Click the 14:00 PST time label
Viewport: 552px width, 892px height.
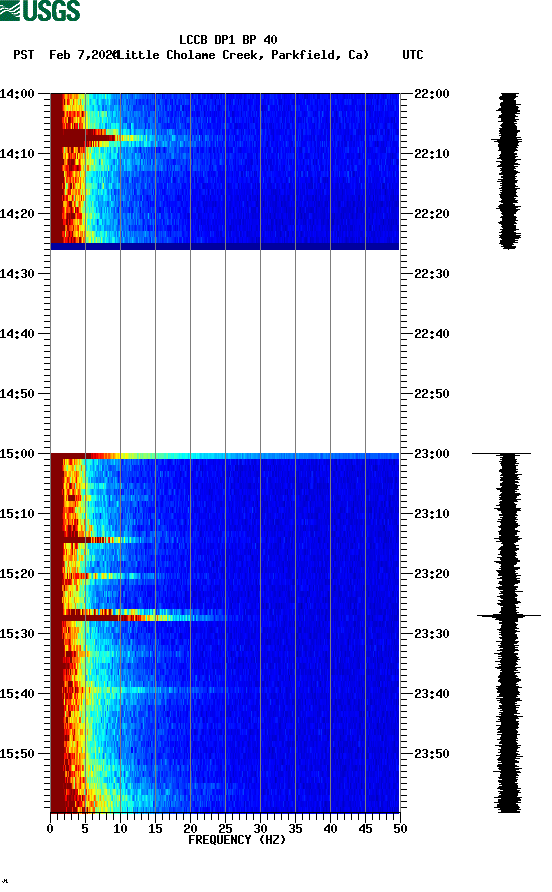pyautogui.click(x=18, y=94)
